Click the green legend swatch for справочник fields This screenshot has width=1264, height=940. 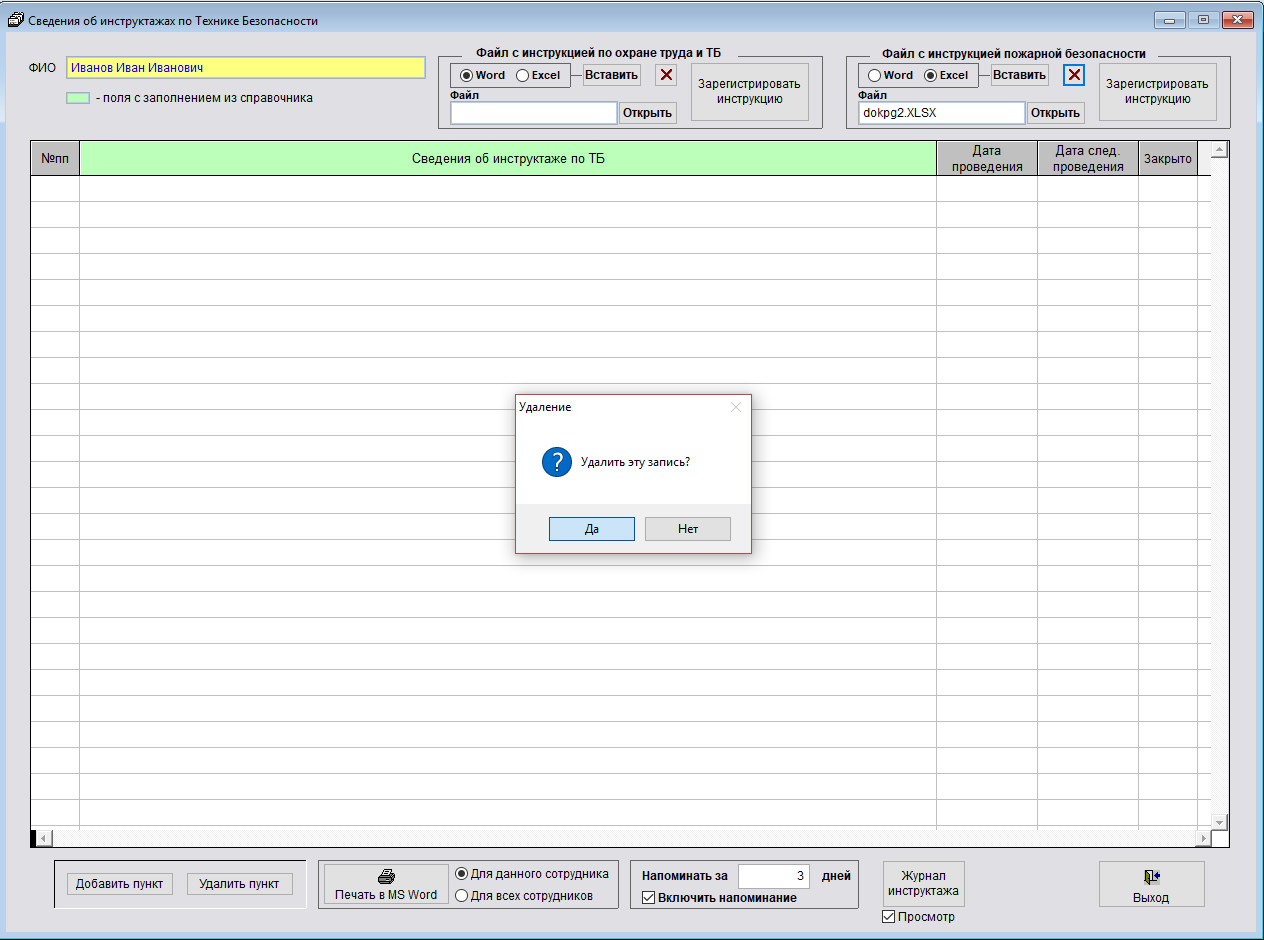pos(78,98)
